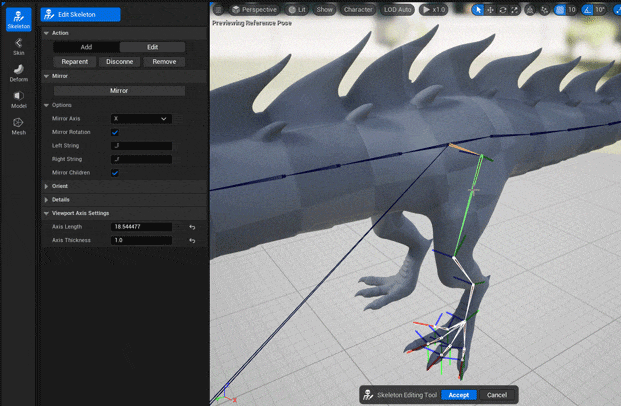This screenshot has width=621, height=406.
Task: Collapse the Viewport Axis Settings section
Action: coord(46,213)
